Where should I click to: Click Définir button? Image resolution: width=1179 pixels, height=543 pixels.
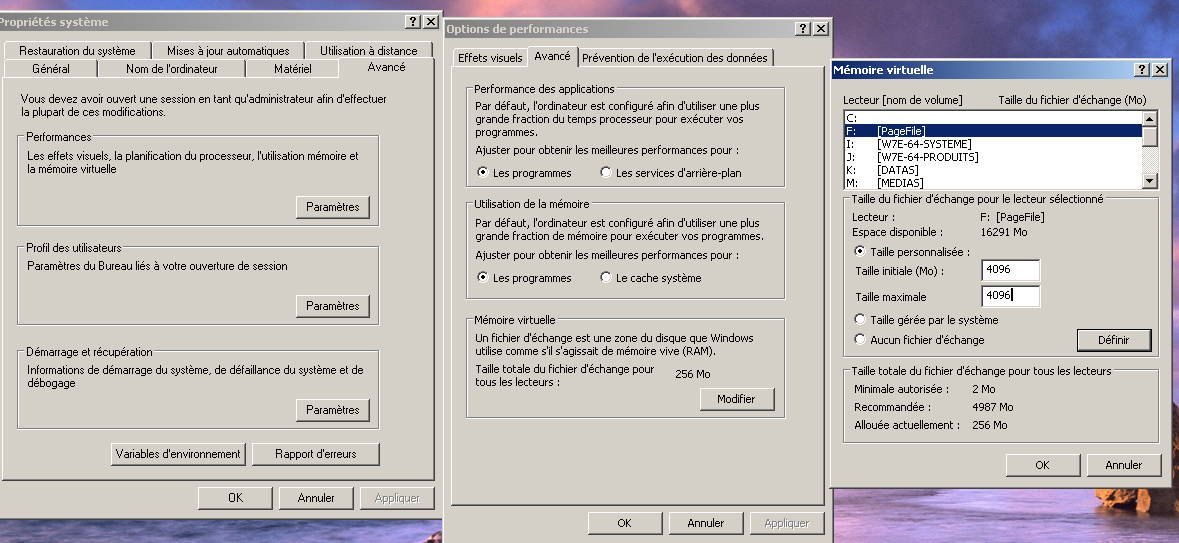click(x=1114, y=340)
